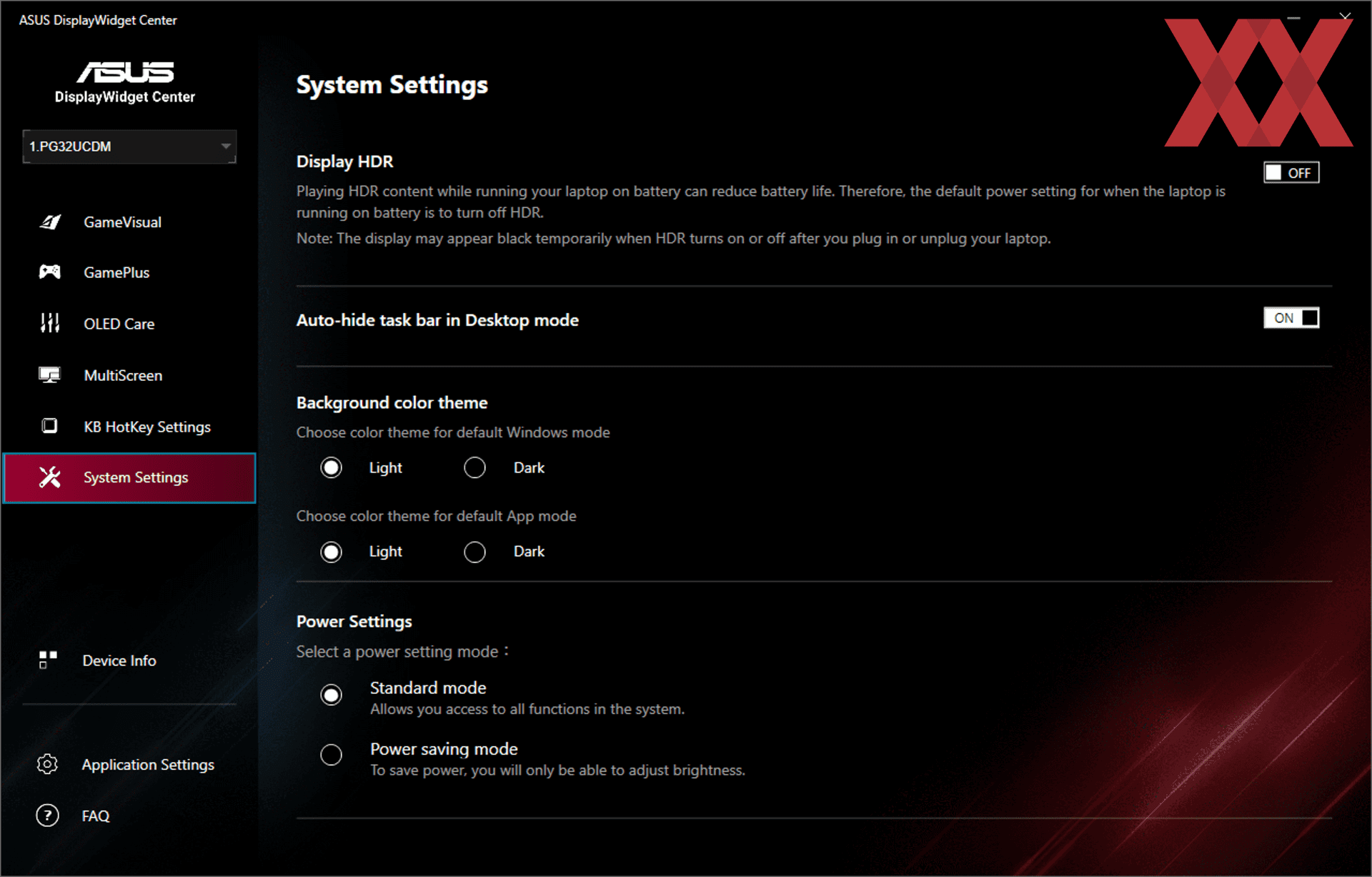Click the FAQ question mark icon
Screen dimensions: 1372x877
47,815
